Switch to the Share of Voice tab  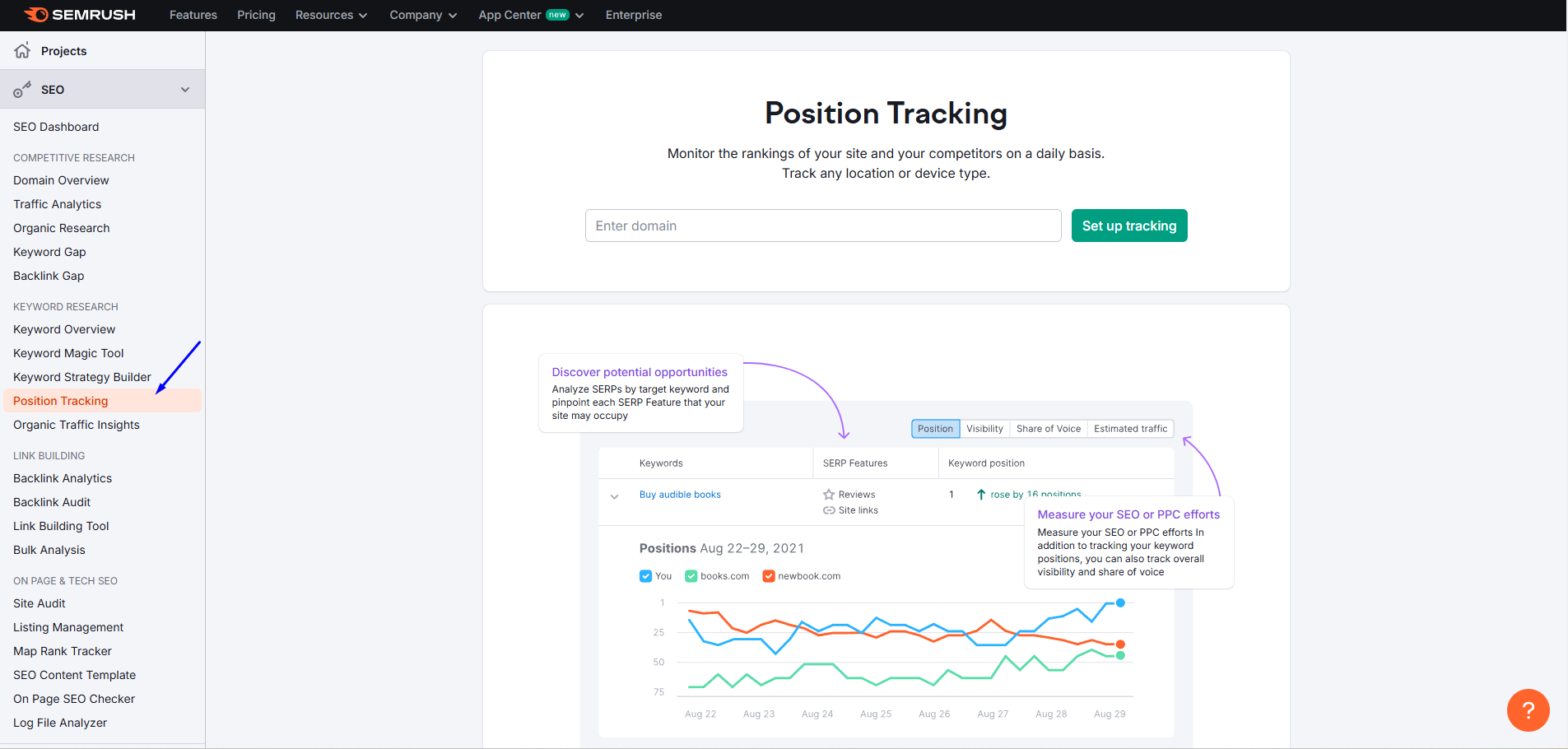point(1049,429)
